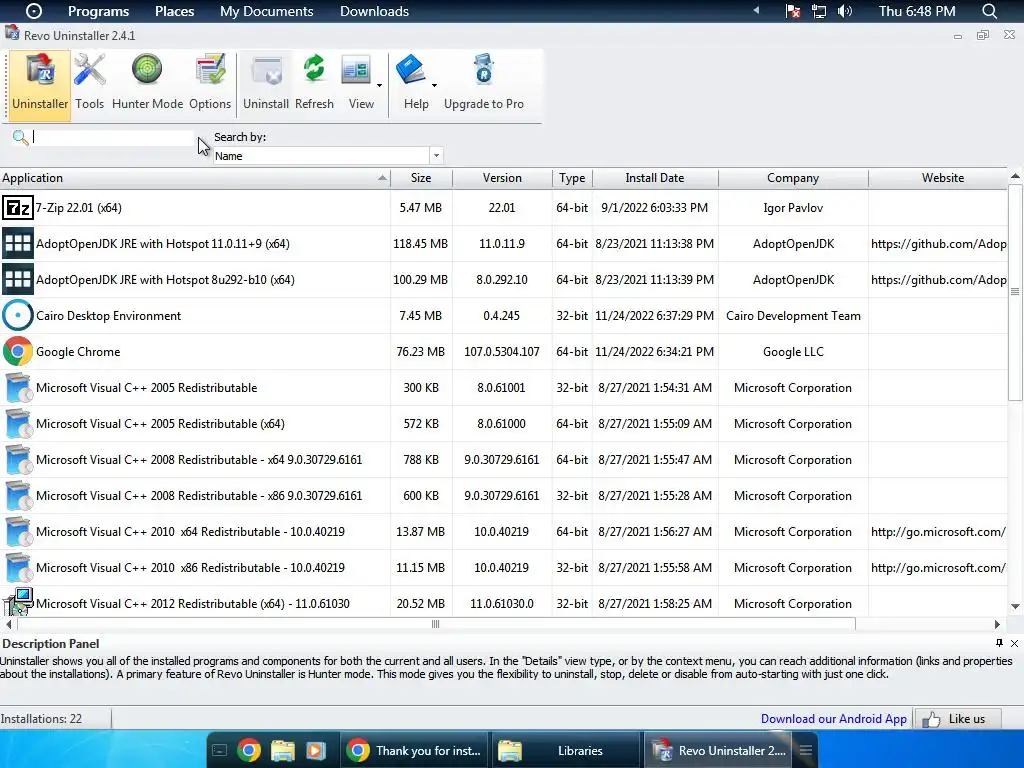Click the Refresh arrows icon

314,69
